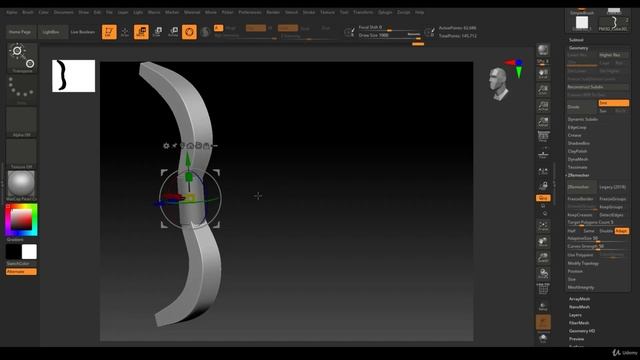Screen dimensions: 640x360
Task: Expand the ShadowBox section
Action: point(579,143)
